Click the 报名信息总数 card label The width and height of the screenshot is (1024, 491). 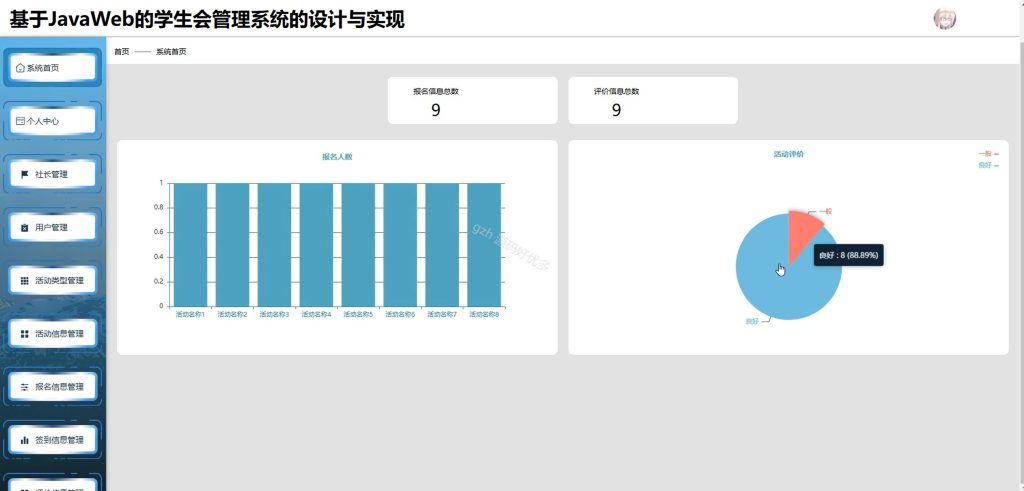(436, 91)
